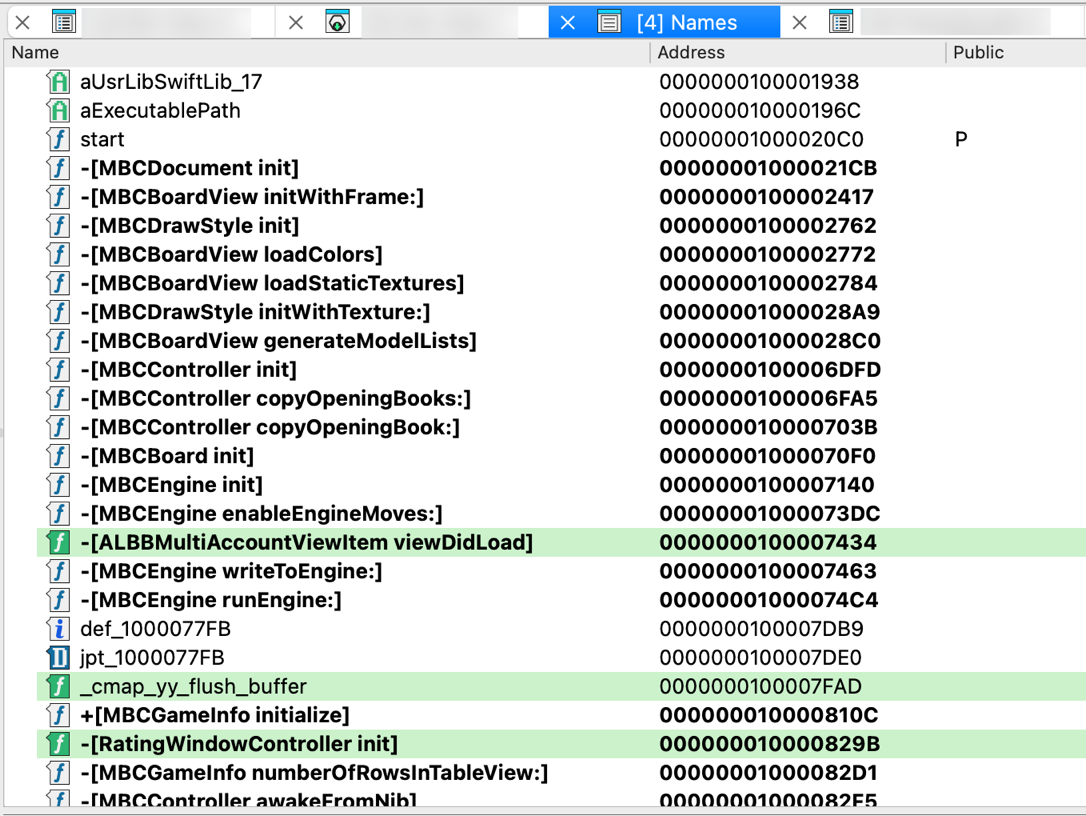The height and width of the screenshot is (816, 1086).
Task: Click the function icon beside start
Action: pyautogui.click(x=59, y=140)
